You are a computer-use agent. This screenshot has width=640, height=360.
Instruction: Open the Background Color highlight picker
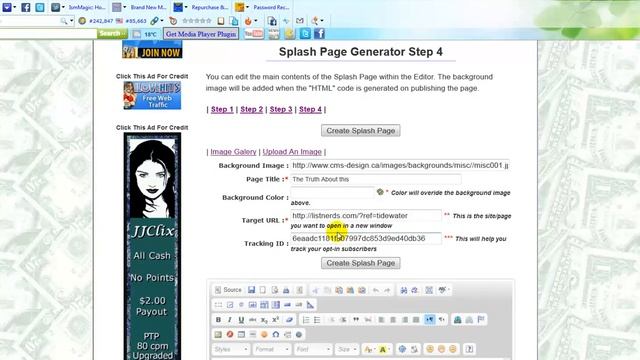[x=384, y=349]
